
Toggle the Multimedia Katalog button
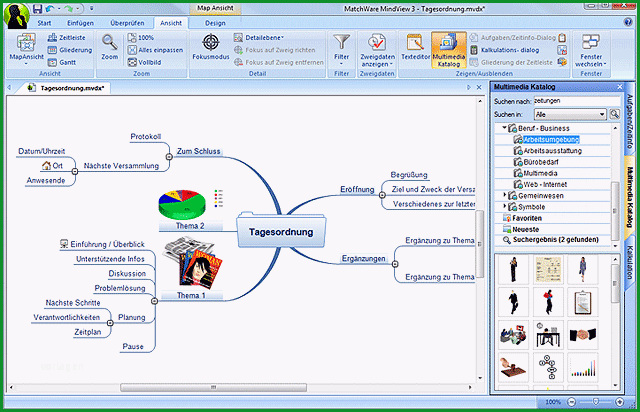tap(449, 50)
